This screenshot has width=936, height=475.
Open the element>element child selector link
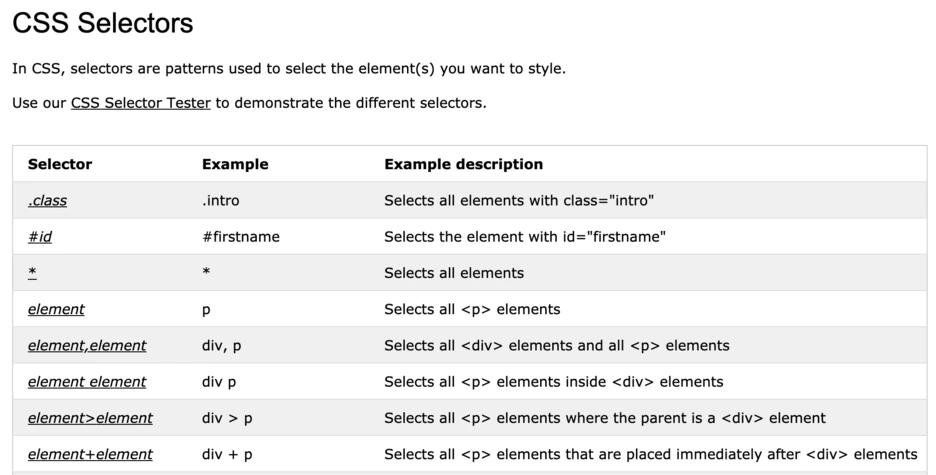(90, 418)
